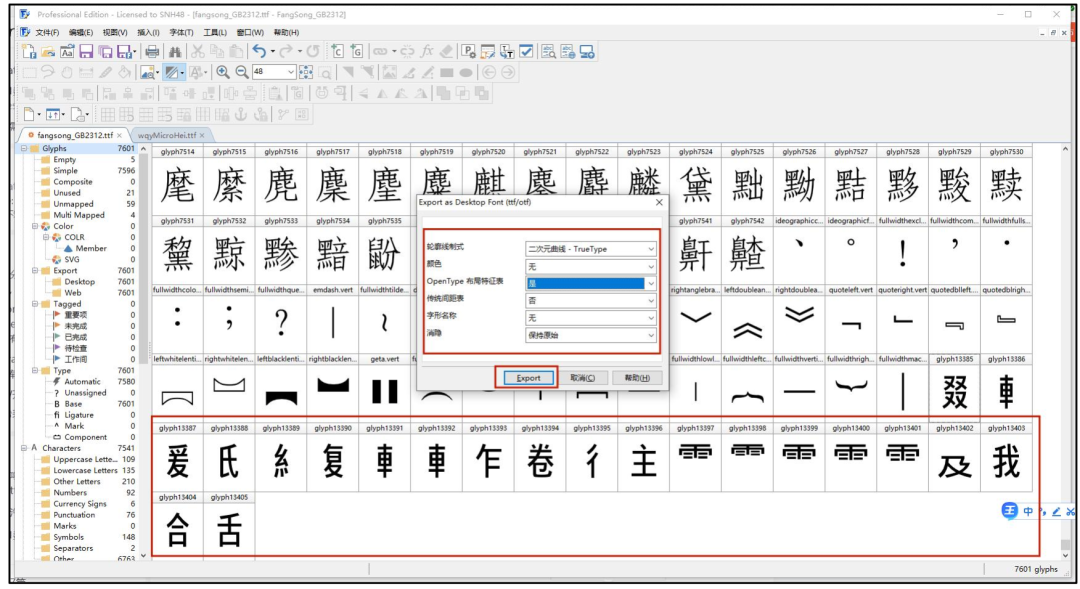Image resolution: width=1080 pixels, height=589 pixels.
Task: Collapse the Export tree node
Action: click(x=35, y=271)
